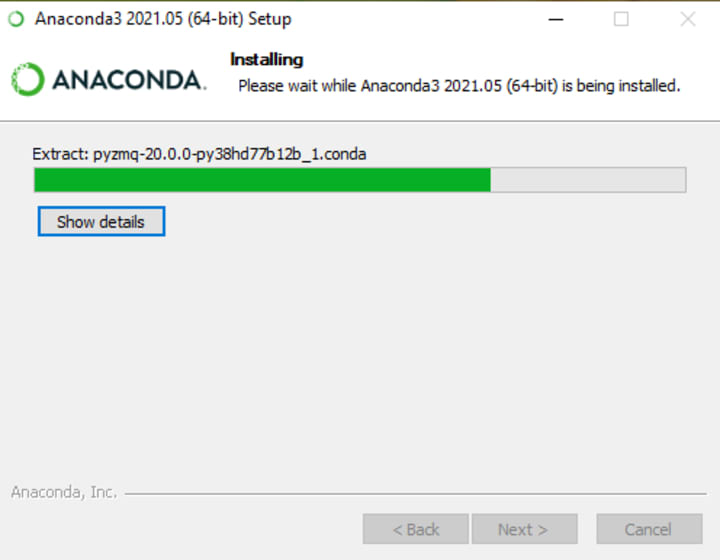Minimize the Anaconda3 Setup window
720x560 pixels.
(556, 19)
